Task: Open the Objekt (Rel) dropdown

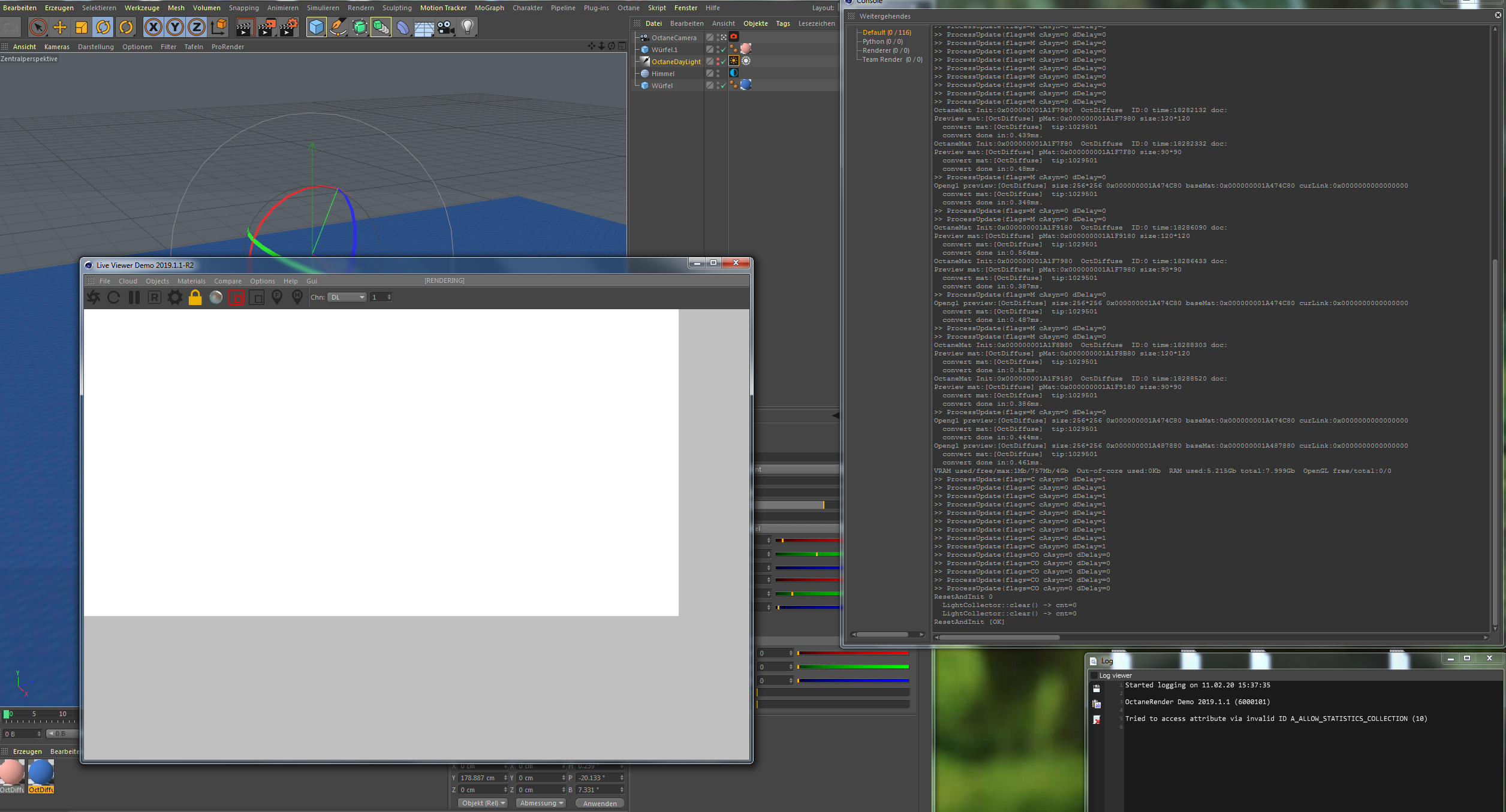Action: [483, 803]
